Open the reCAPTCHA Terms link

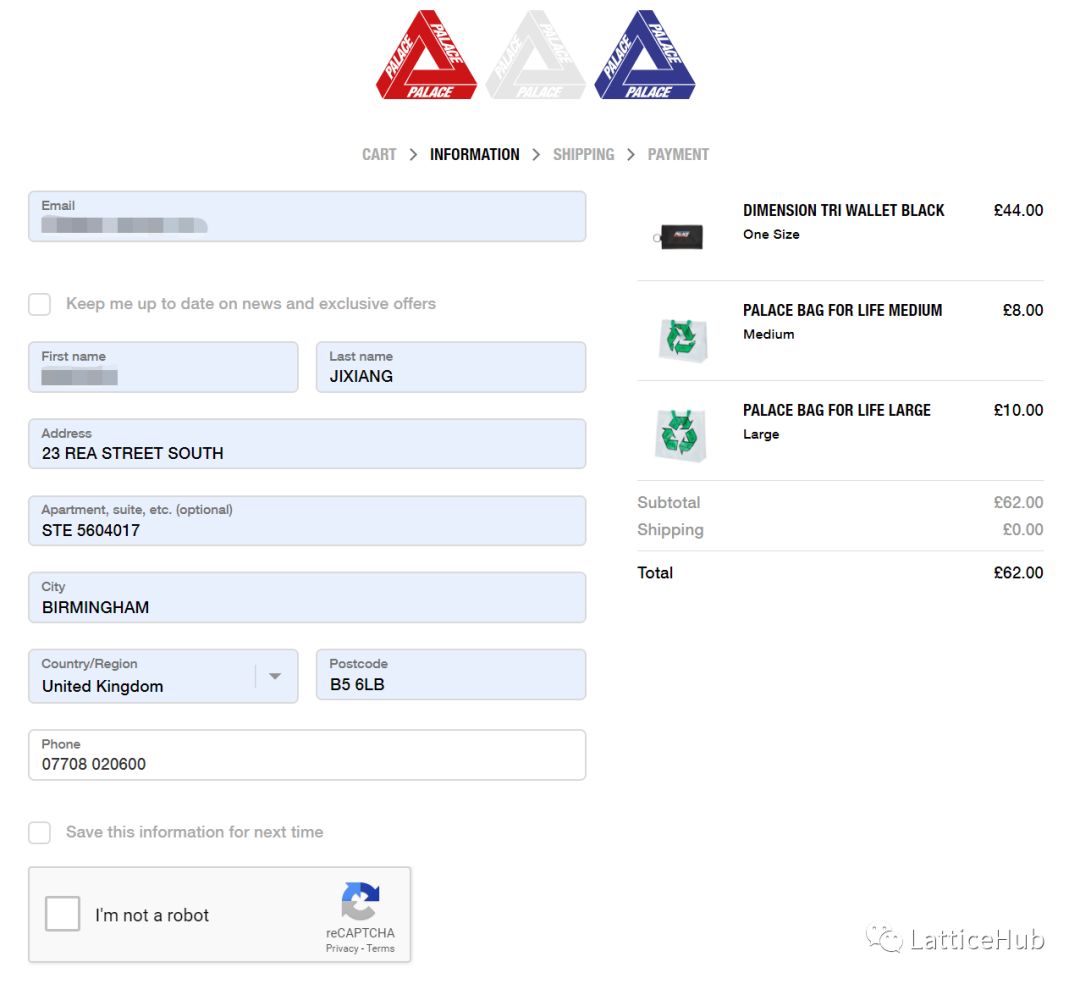tap(381, 948)
